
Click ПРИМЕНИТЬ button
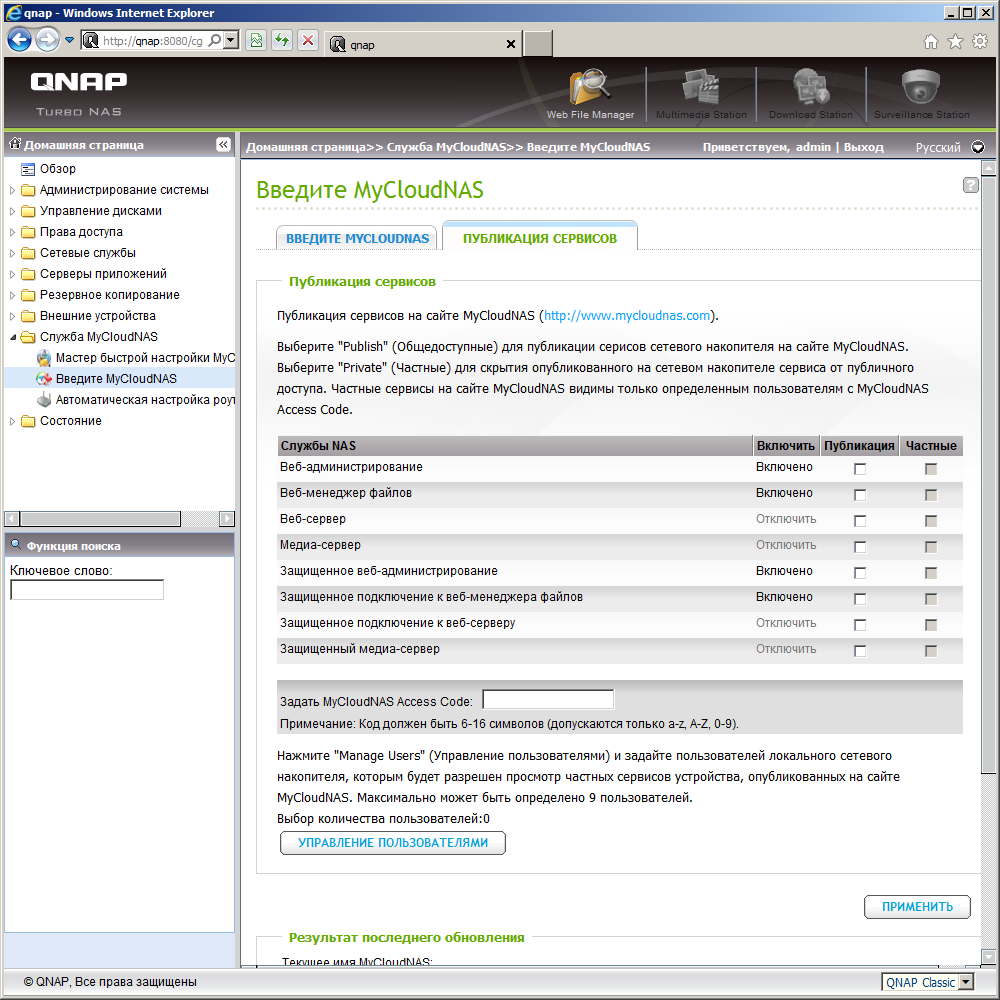pos(917,906)
